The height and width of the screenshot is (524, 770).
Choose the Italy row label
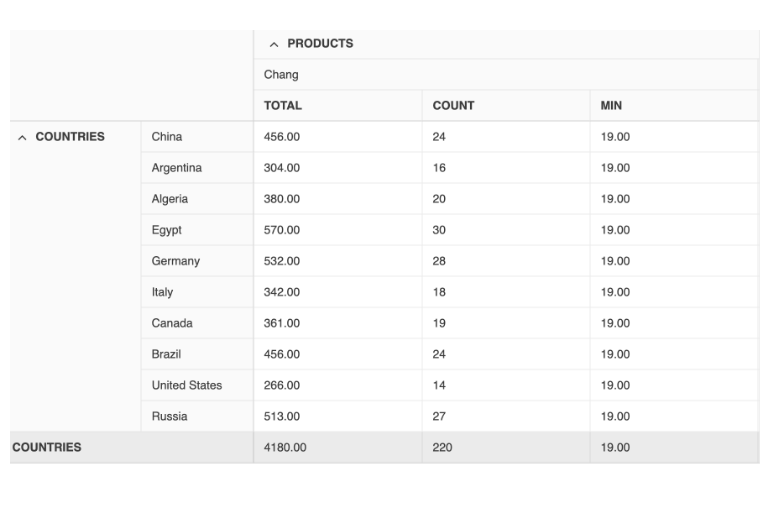[x=162, y=292]
